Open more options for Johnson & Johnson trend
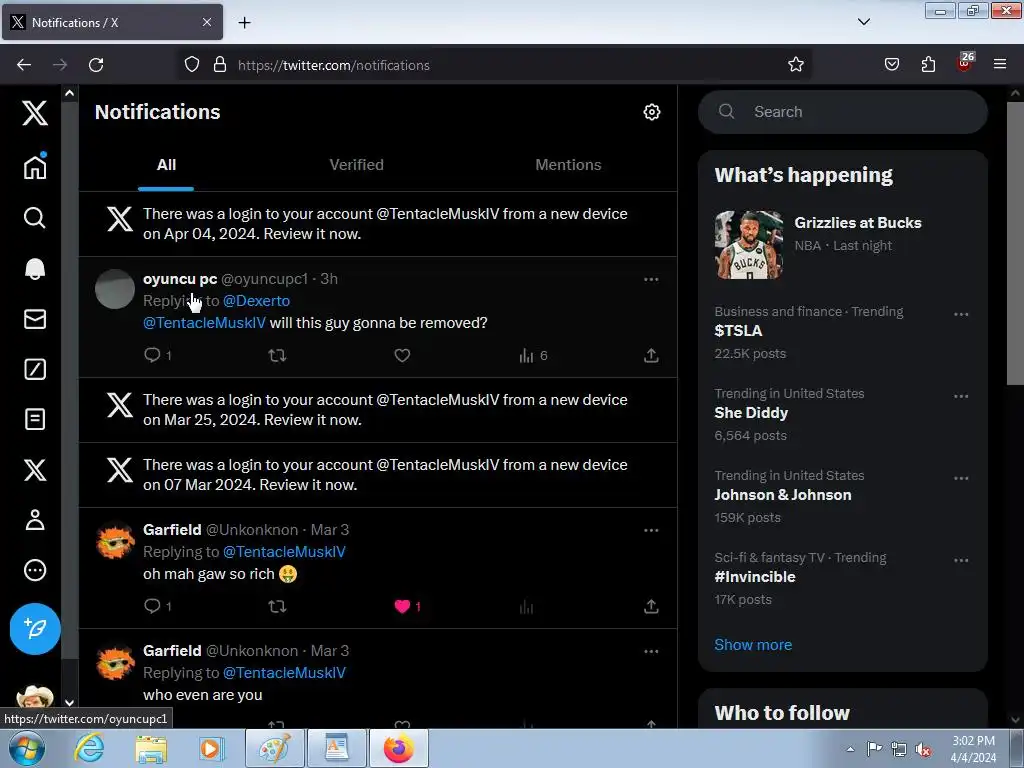This screenshot has width=1024, height=768. 961,478
